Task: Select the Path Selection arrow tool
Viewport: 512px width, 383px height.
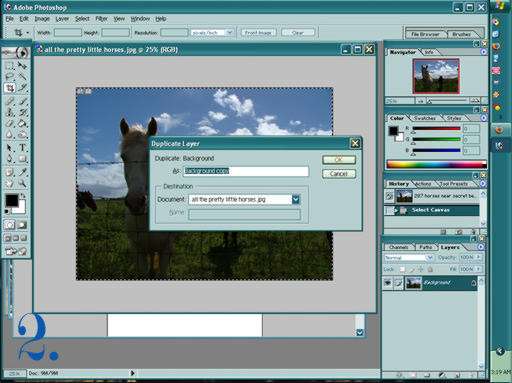Action: tap(10, 147)
